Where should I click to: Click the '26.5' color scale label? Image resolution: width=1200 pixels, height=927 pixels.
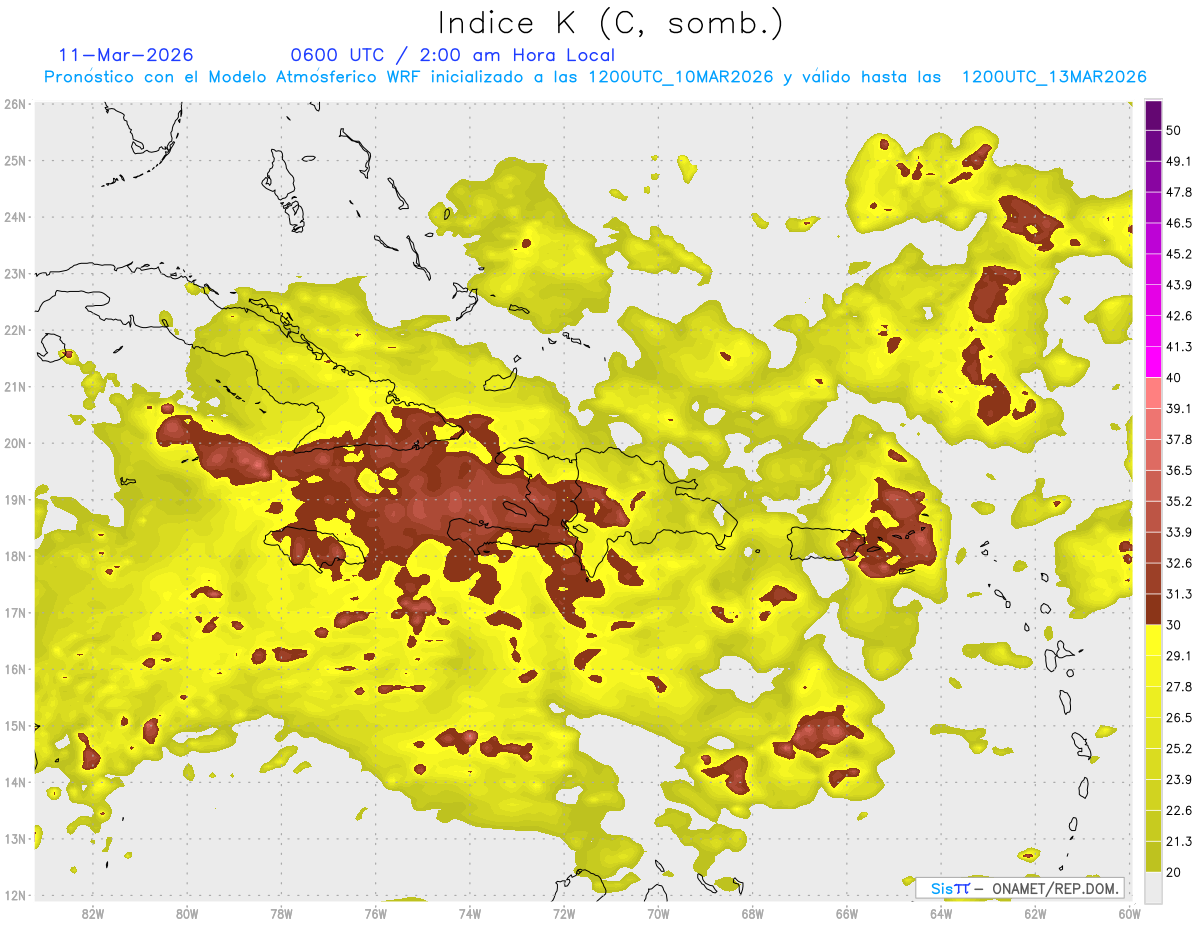tap(1179, 718)
